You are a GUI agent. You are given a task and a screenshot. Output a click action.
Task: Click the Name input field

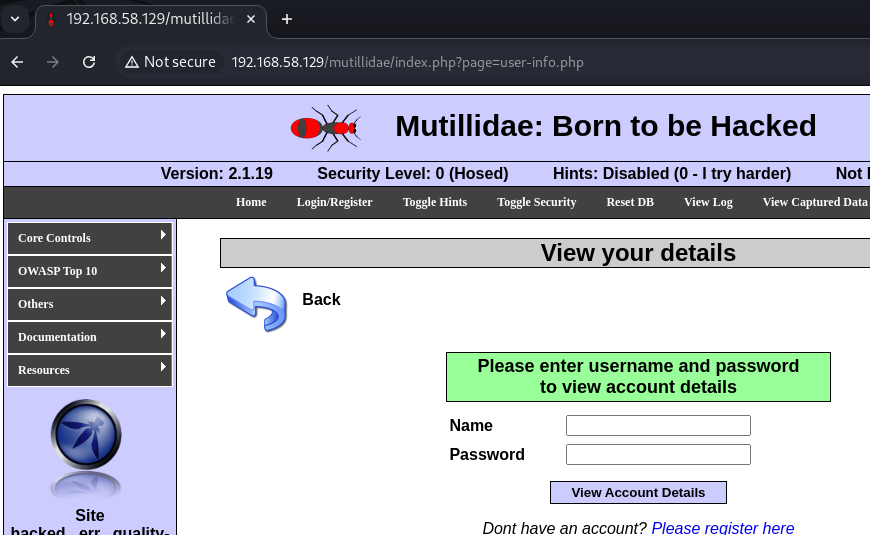point(658,426)
